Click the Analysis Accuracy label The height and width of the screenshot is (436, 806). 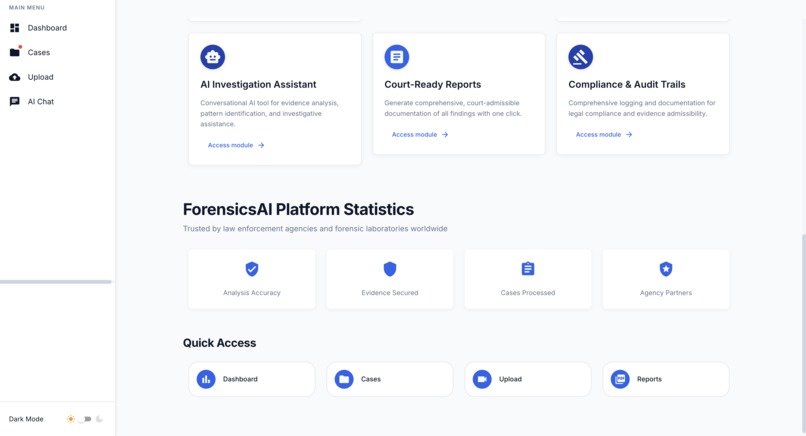[x=252, y=293]
